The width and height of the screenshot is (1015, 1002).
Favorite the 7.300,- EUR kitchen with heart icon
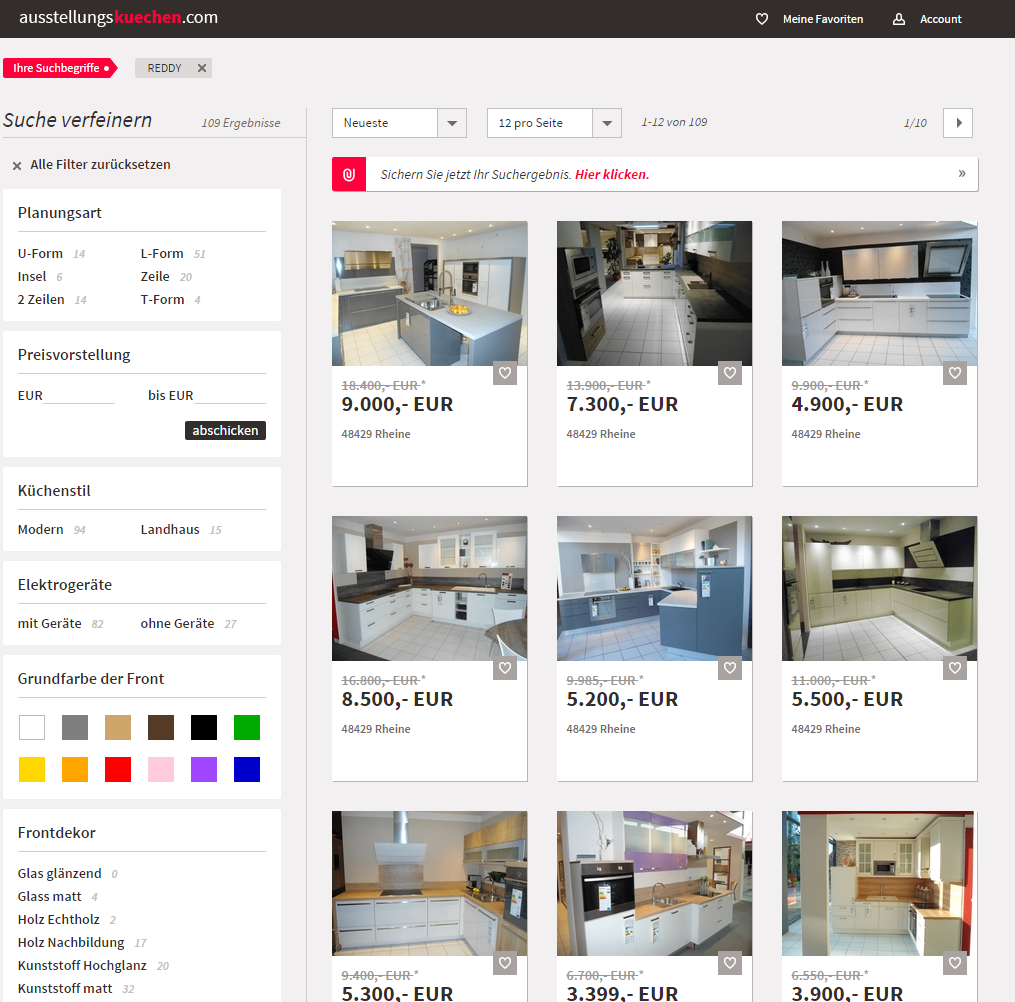pos(730,373)
